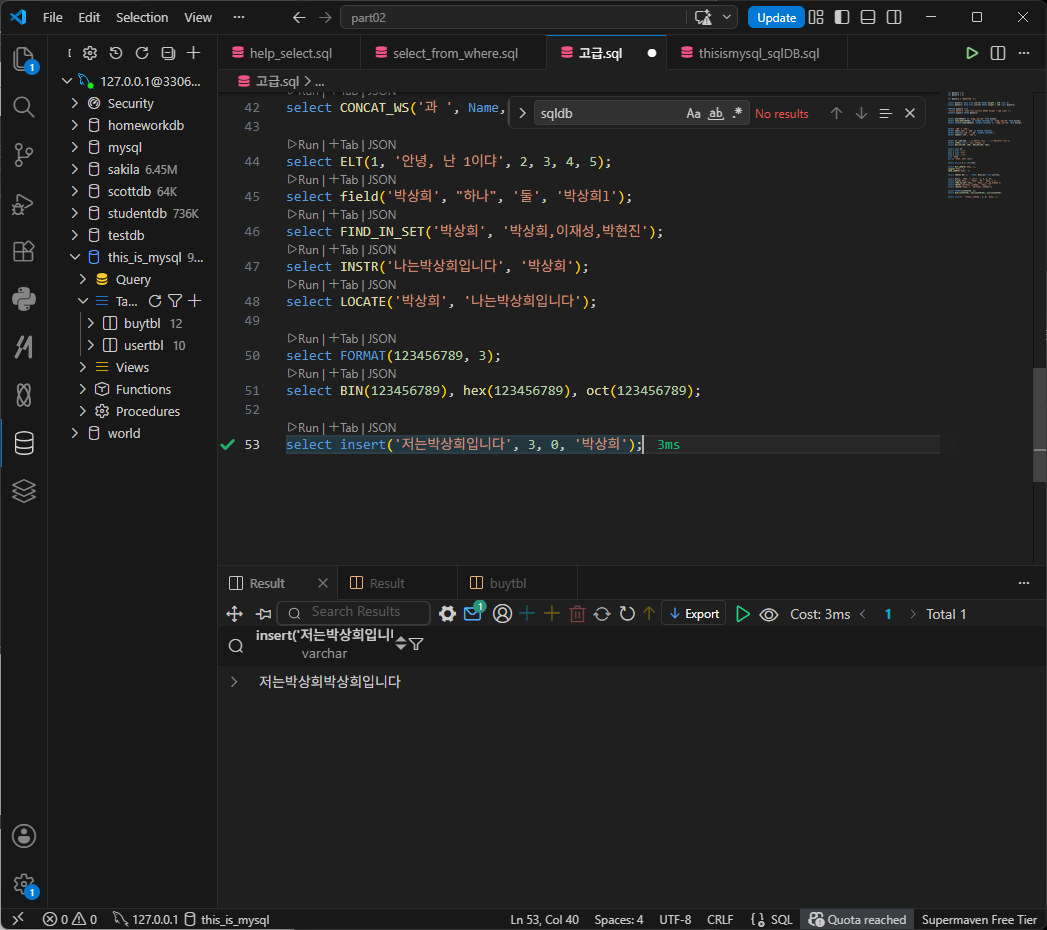Open the stacked layers NoSQL view

[24, 491]
